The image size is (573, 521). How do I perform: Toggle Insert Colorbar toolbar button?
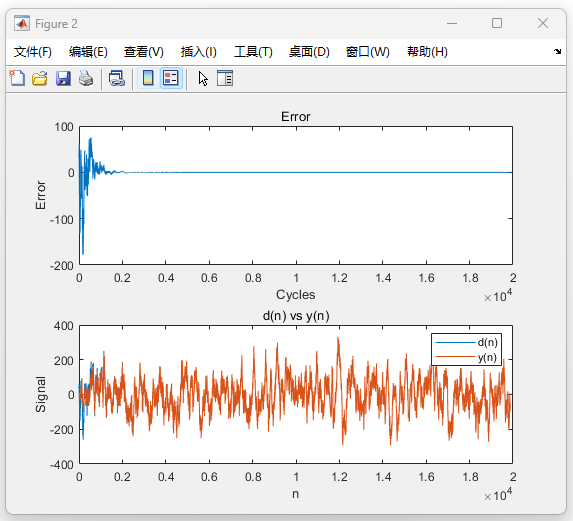[148, 78]
